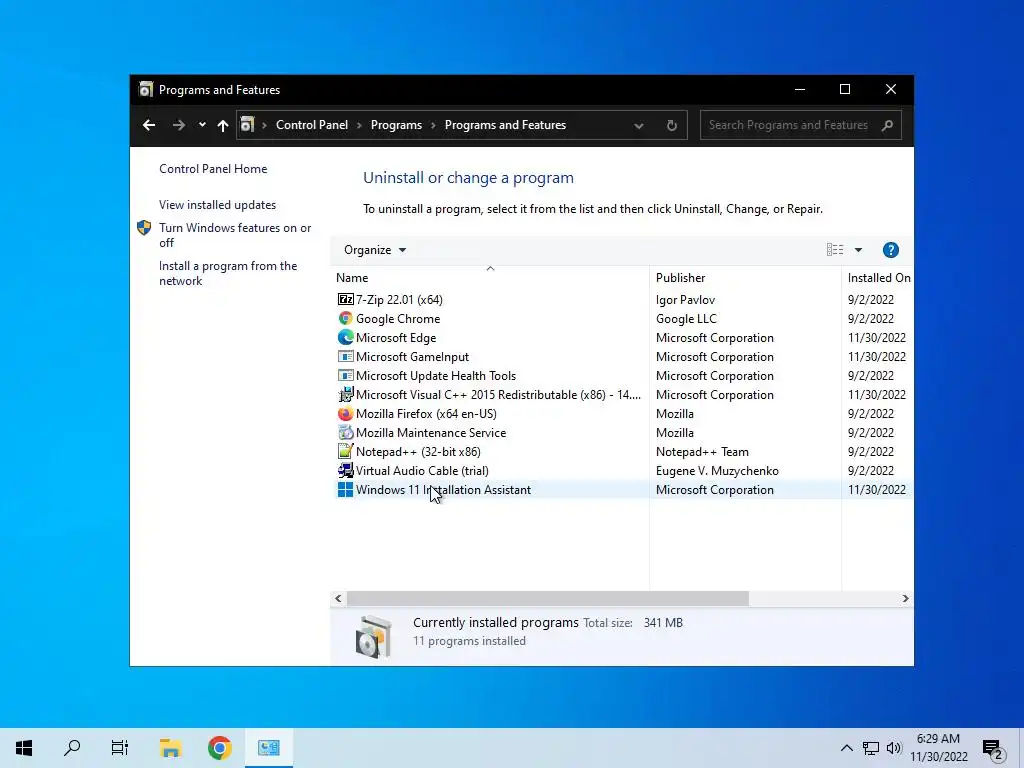Open File Explorer from the taskbar
This screenshot has height=768, width=1024.
pos(170,748)
